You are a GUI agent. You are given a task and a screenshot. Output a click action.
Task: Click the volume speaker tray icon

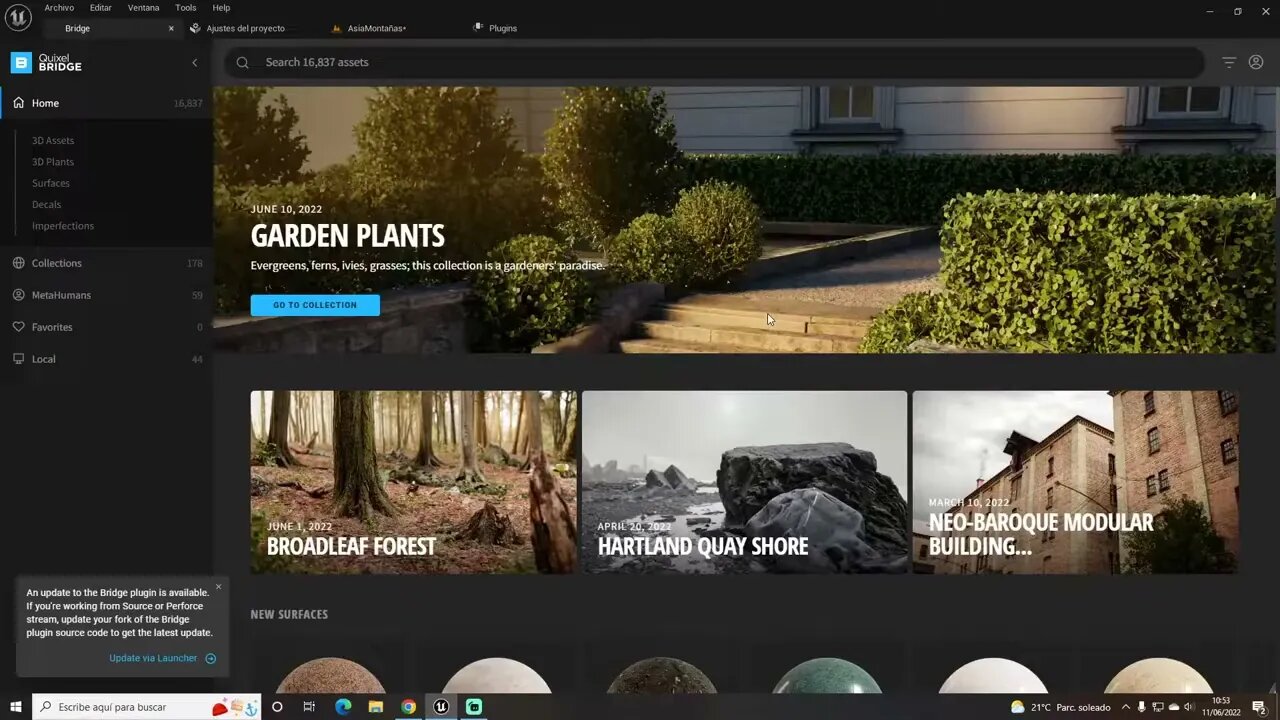[x=1191, y=707]
